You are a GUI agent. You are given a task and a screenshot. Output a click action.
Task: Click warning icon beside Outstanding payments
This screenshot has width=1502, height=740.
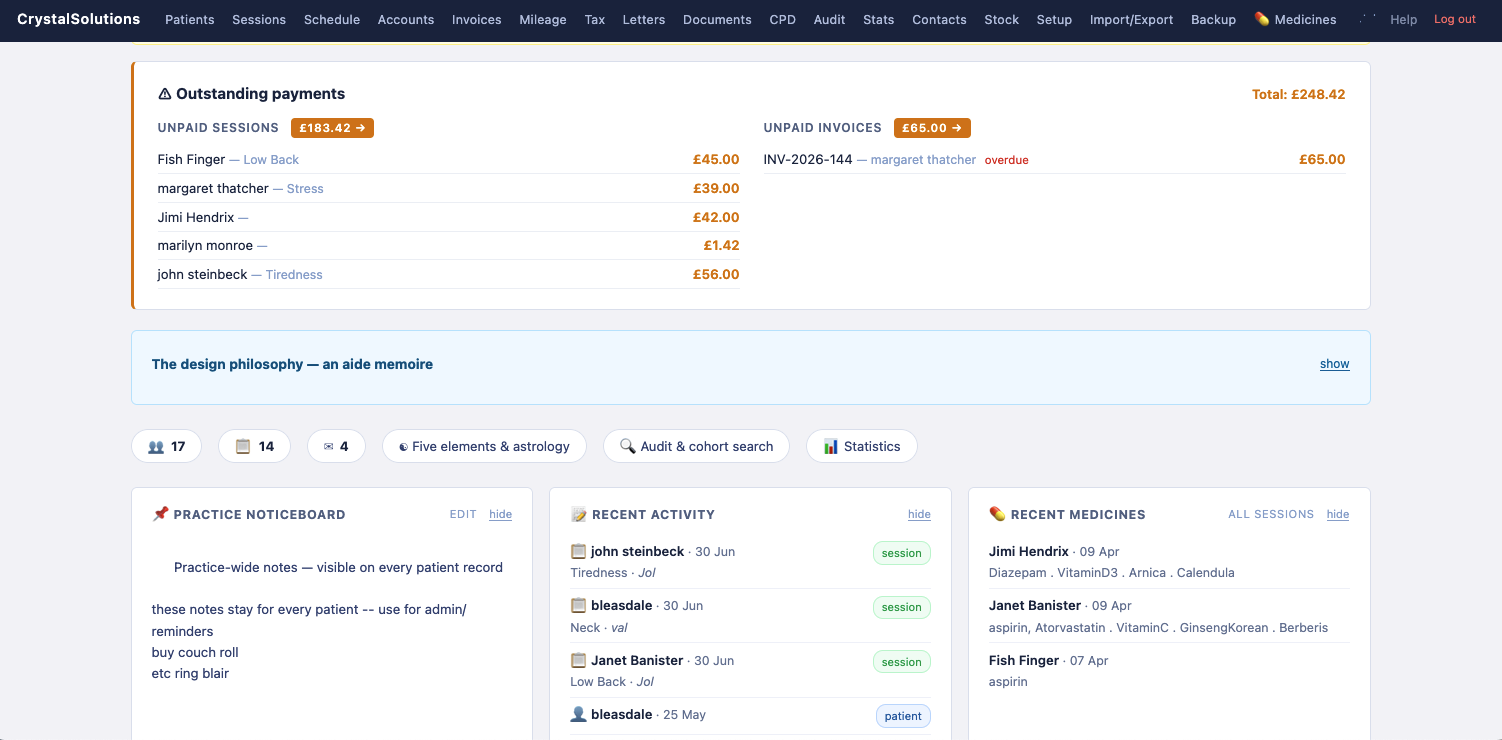click(165, 94)
